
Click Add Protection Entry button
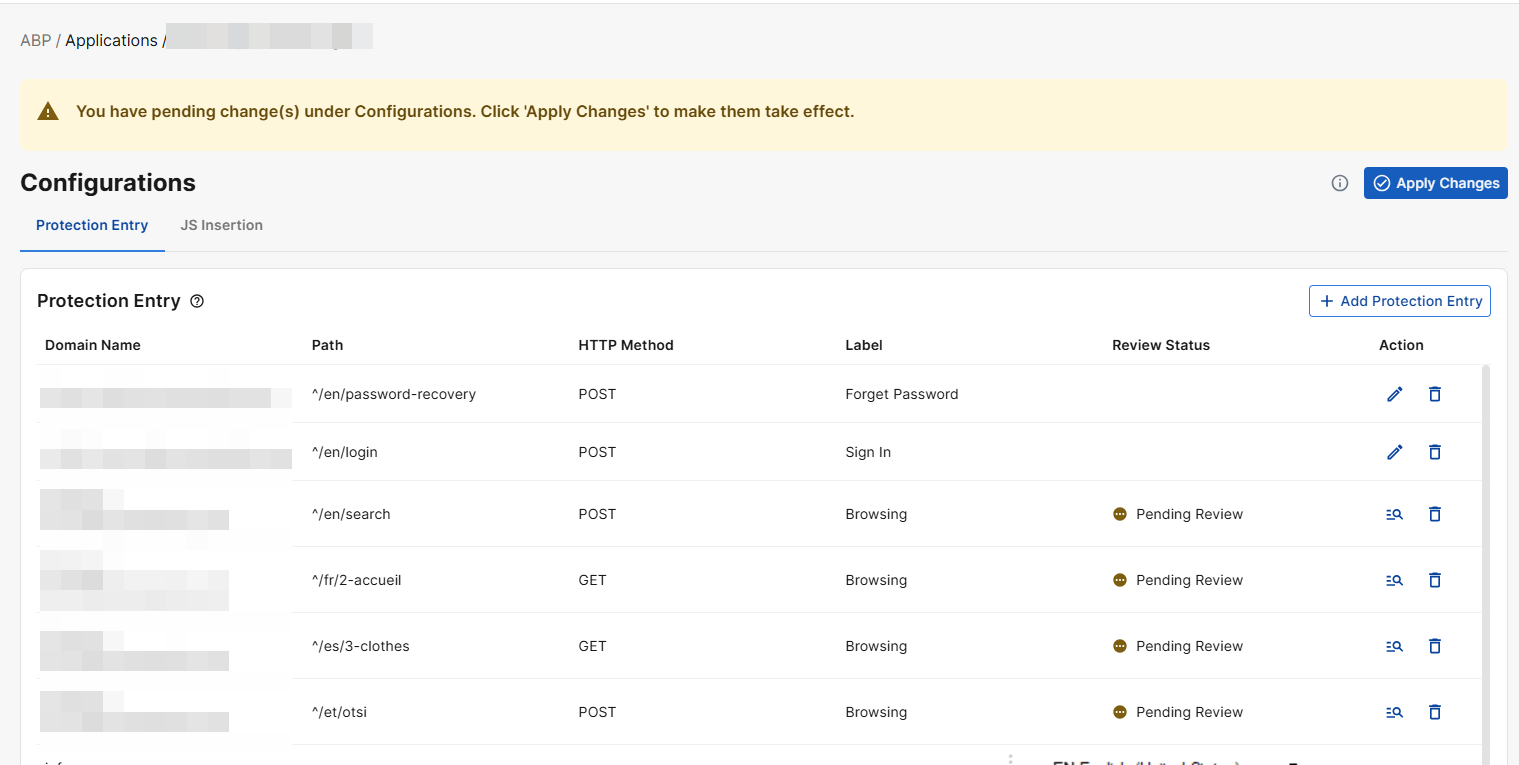[1399, 301]
